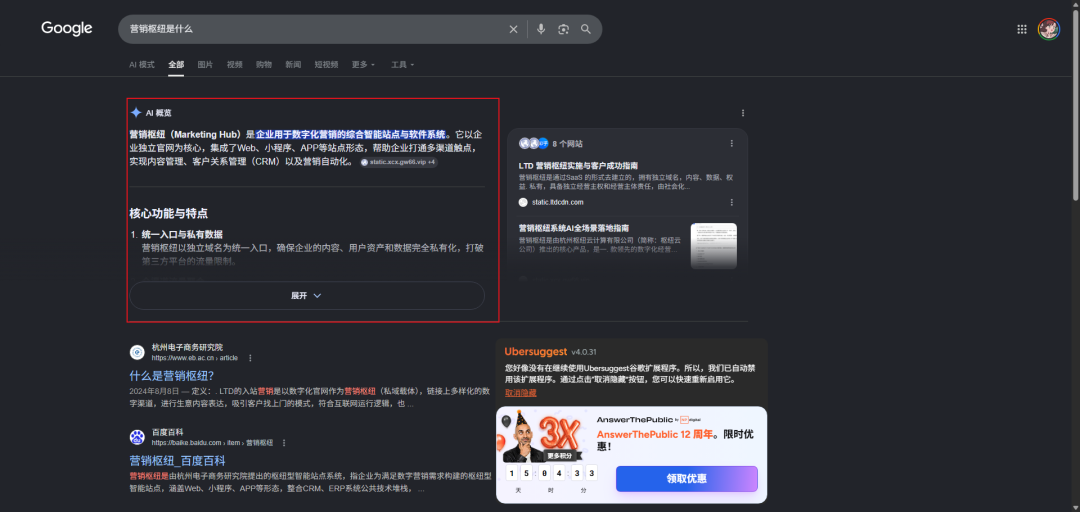Click the 8 个网站 stacked site icons
The height and width of the screenshot is (512, 1080).
pyautogui.click(x=533, y=143)
